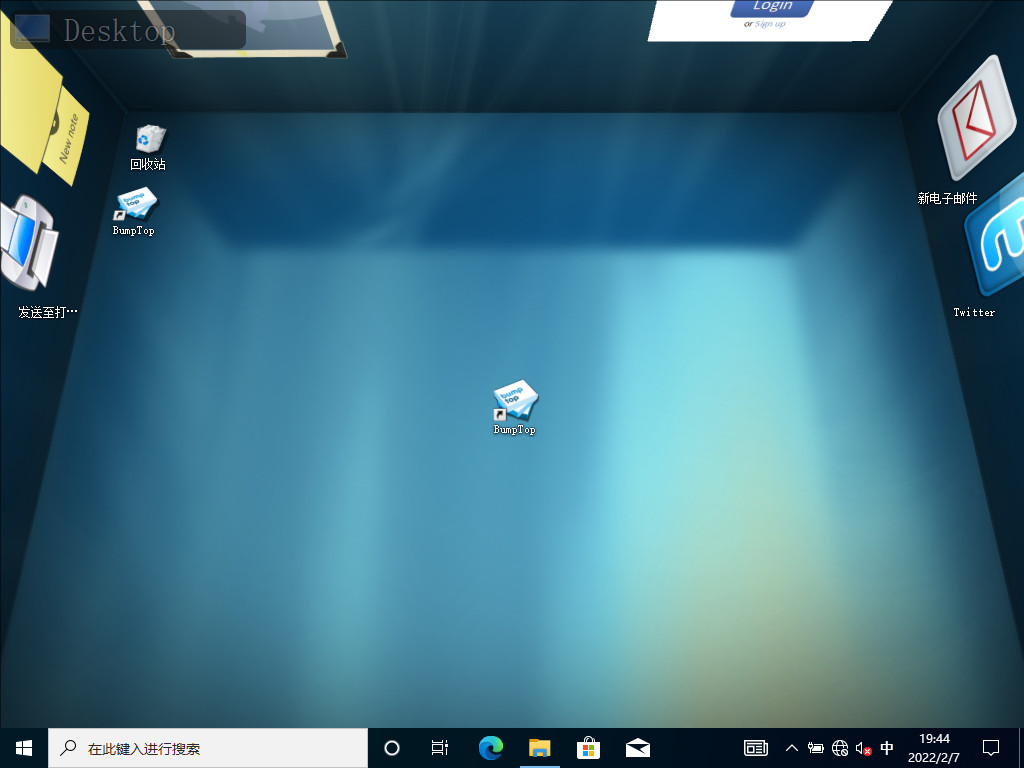Open the Windows Start menu

click(x=24, y=748)
